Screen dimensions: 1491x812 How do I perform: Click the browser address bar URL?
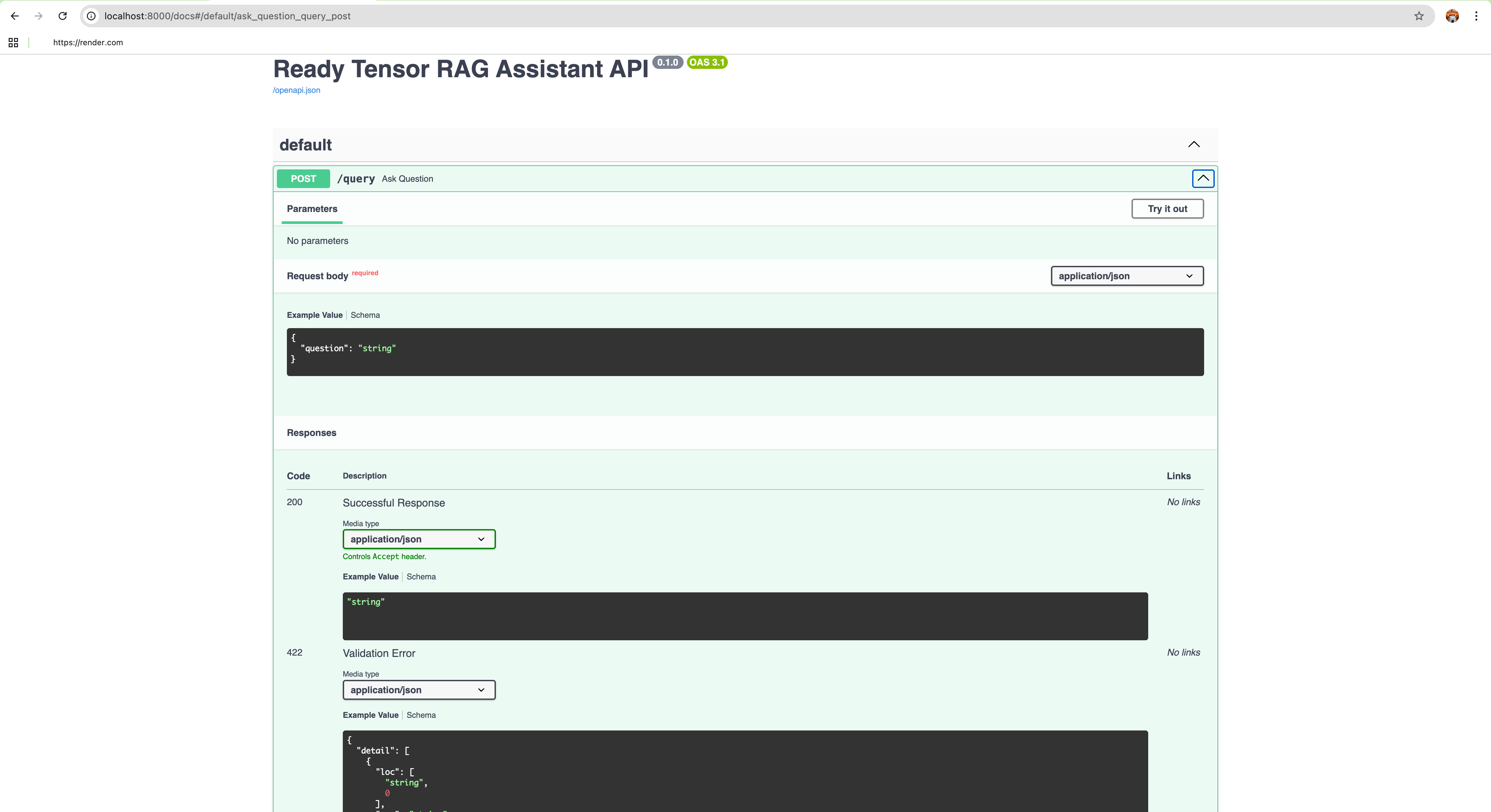[227, 16]
